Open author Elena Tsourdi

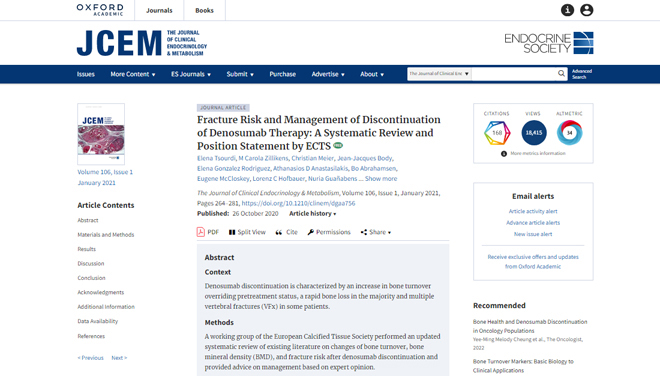click(216, 158)
